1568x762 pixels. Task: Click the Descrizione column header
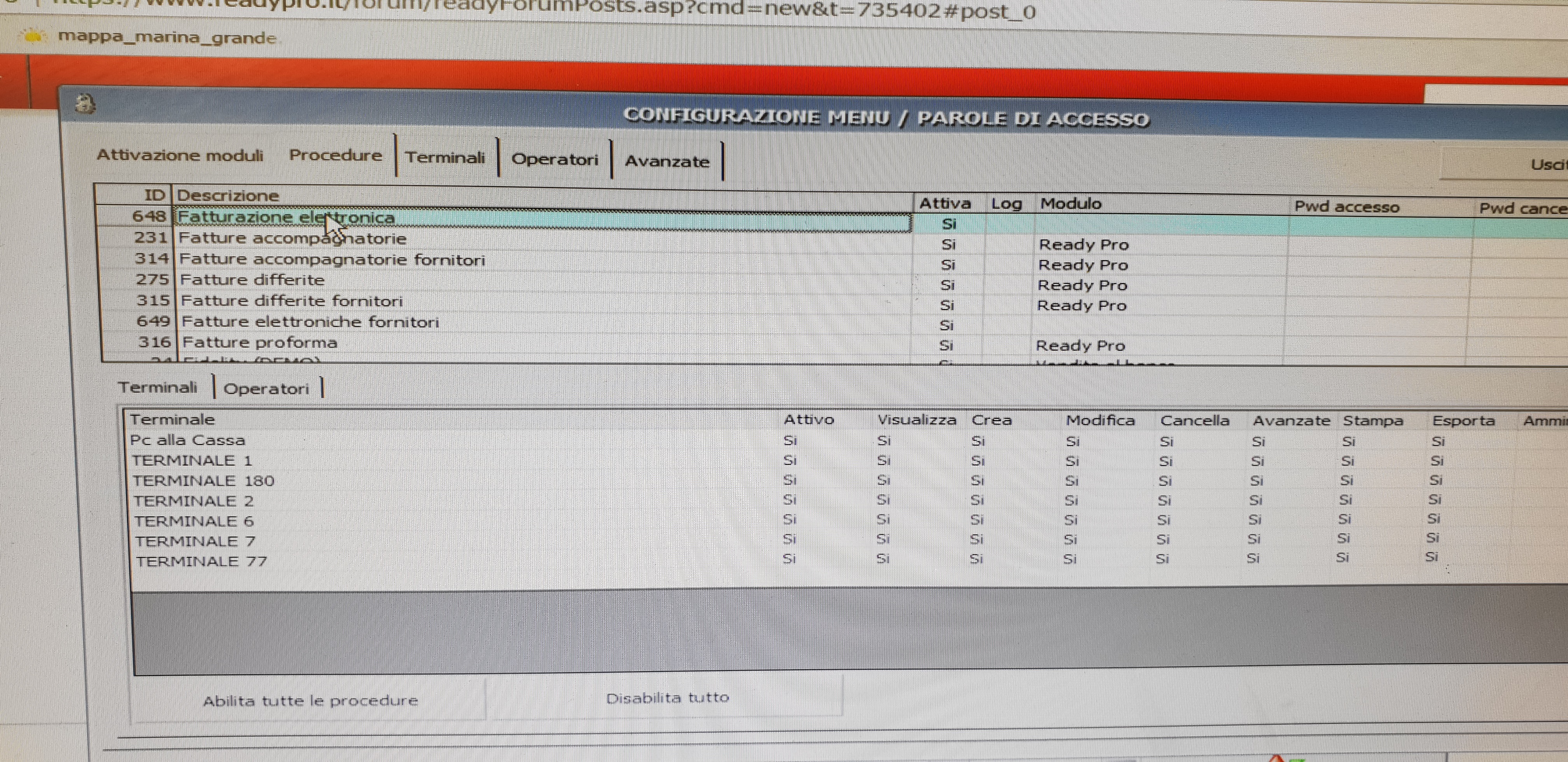(x=228, y=196)
